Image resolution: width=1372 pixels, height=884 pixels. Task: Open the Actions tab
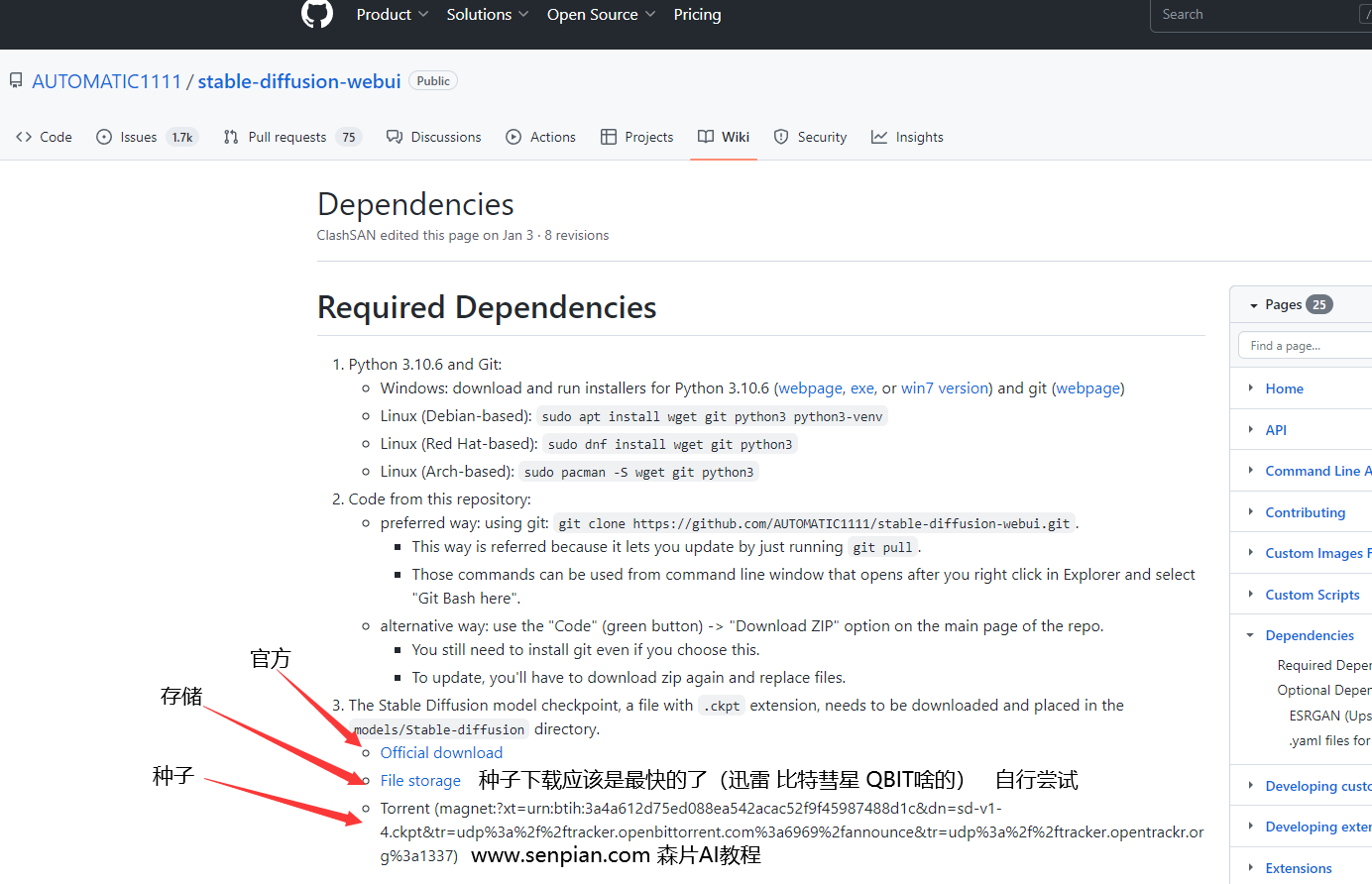pyautogui.click(x=540, y=137)
